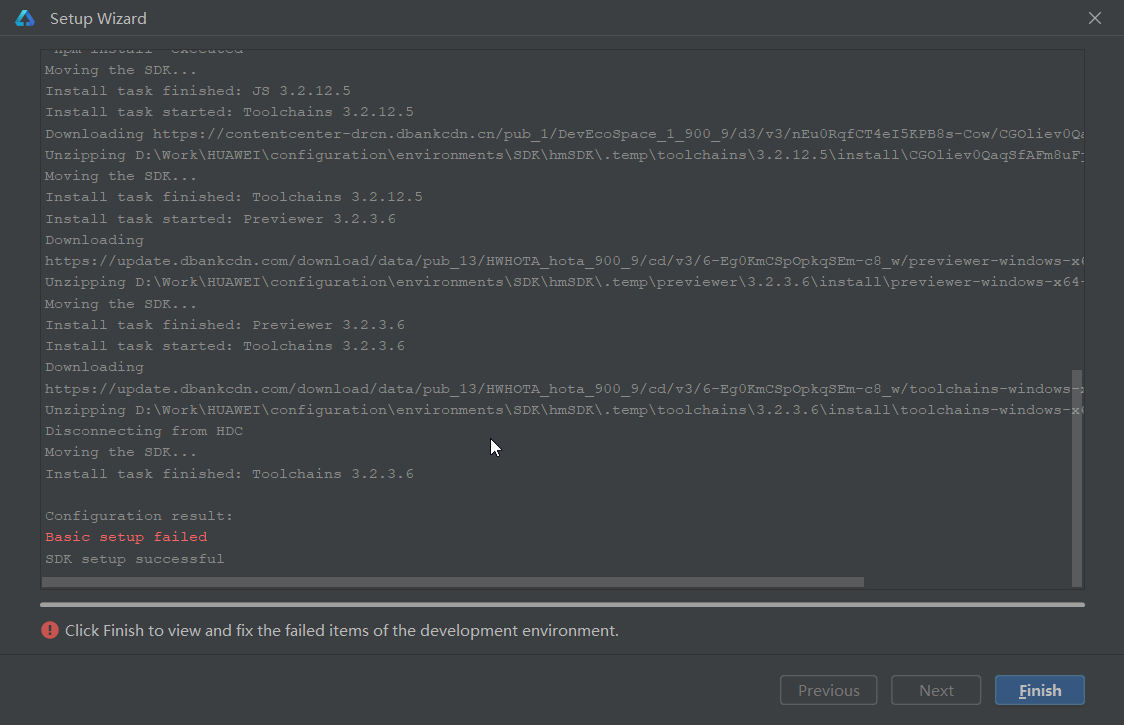Click the horizontal scrollbar of the log
The width and height of the screenshot is (1124, 725).
[x=453, y=582]
